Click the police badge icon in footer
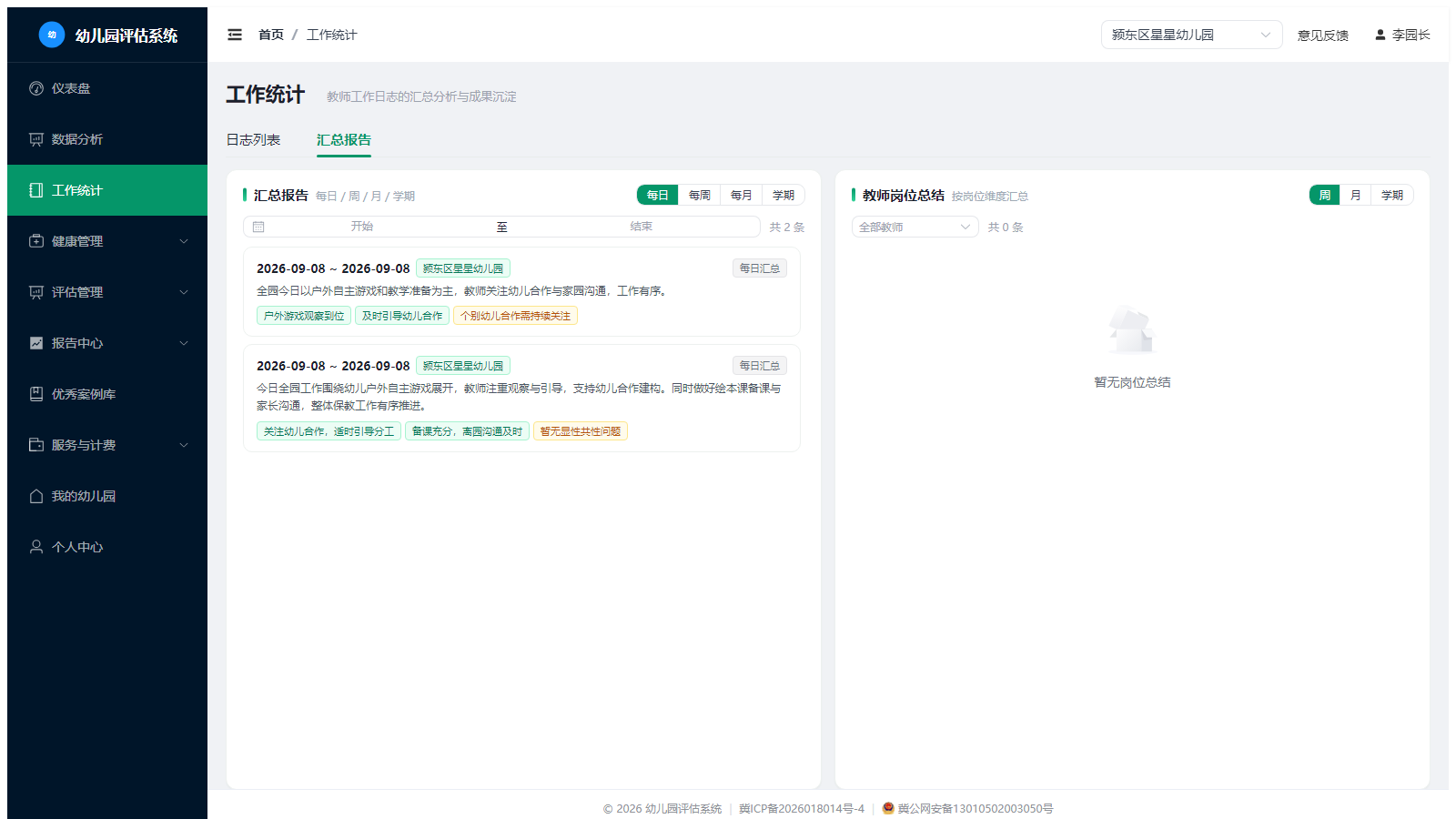The height and width of the screenshot is (819, 1456). pos(888,808)
